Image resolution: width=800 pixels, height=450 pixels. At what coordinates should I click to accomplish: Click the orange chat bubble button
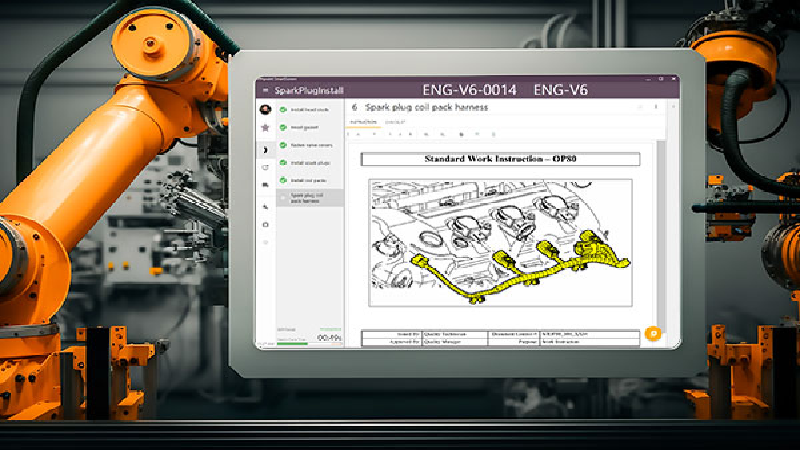[x=651, y=333]
